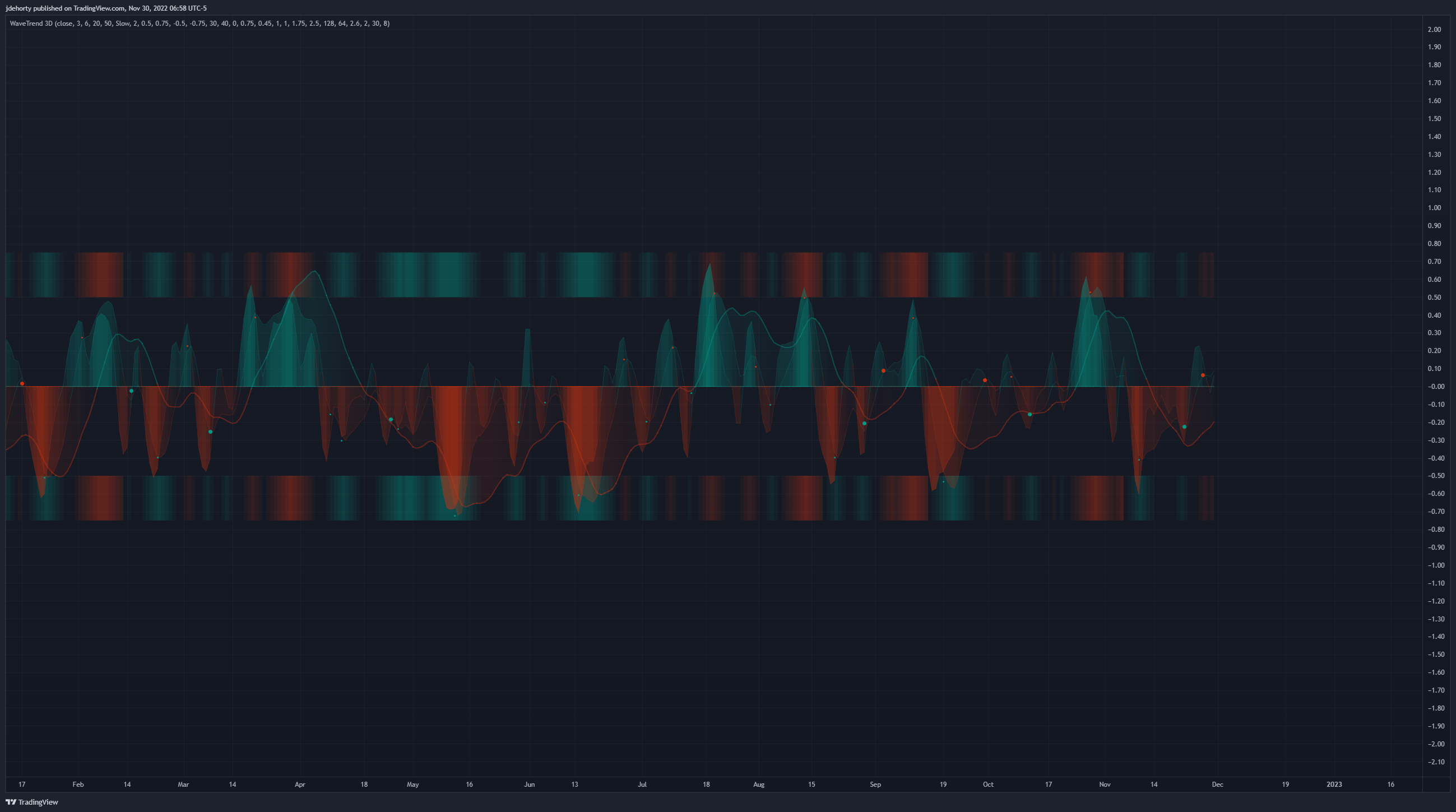Image resolution: width=1456 pixels, height=812 pixels.
Task: Select the WaveTrend 3D indicator legend text
Action: pos(200,23)
